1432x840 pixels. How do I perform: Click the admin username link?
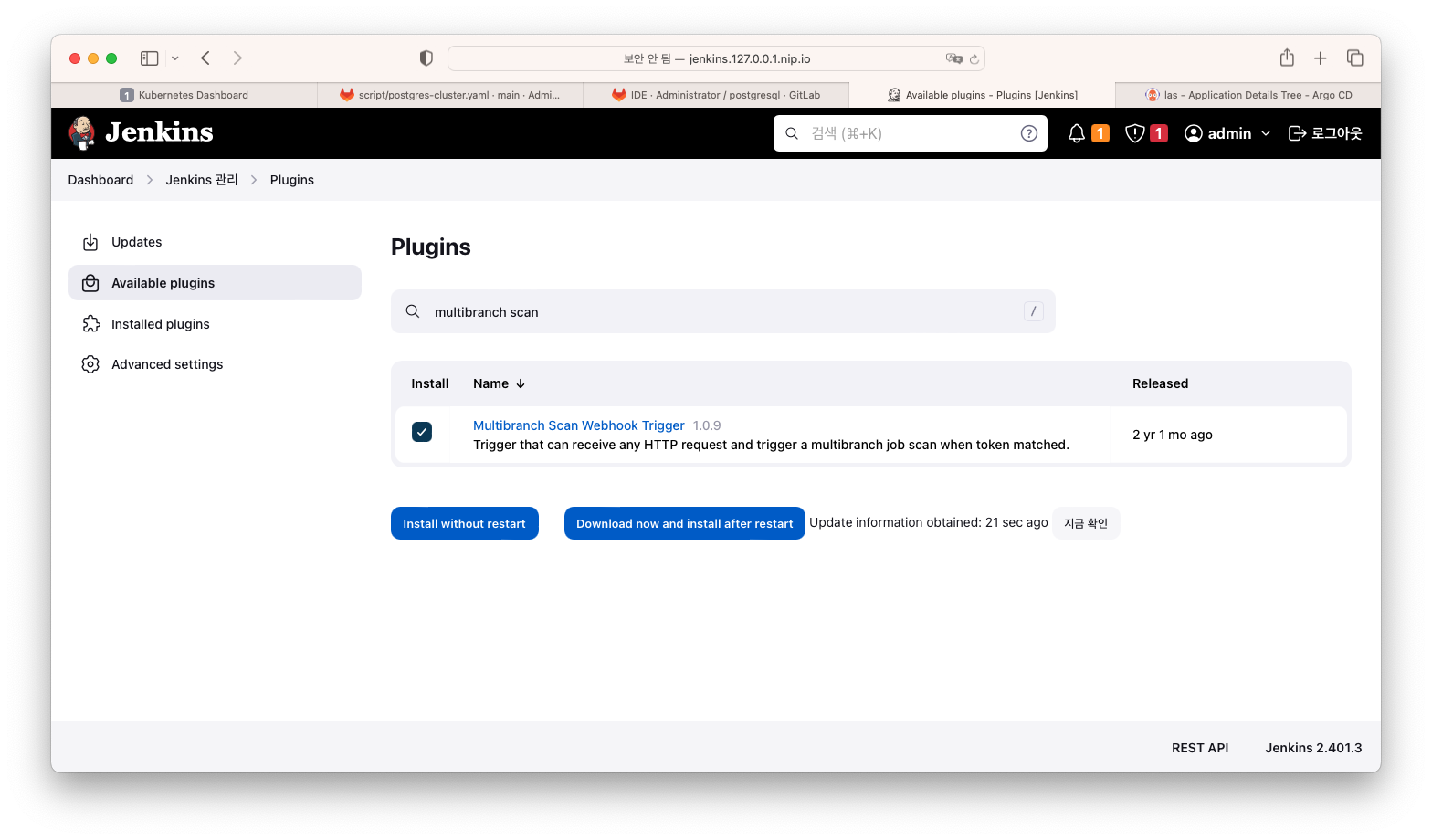tap(1229, 133)
